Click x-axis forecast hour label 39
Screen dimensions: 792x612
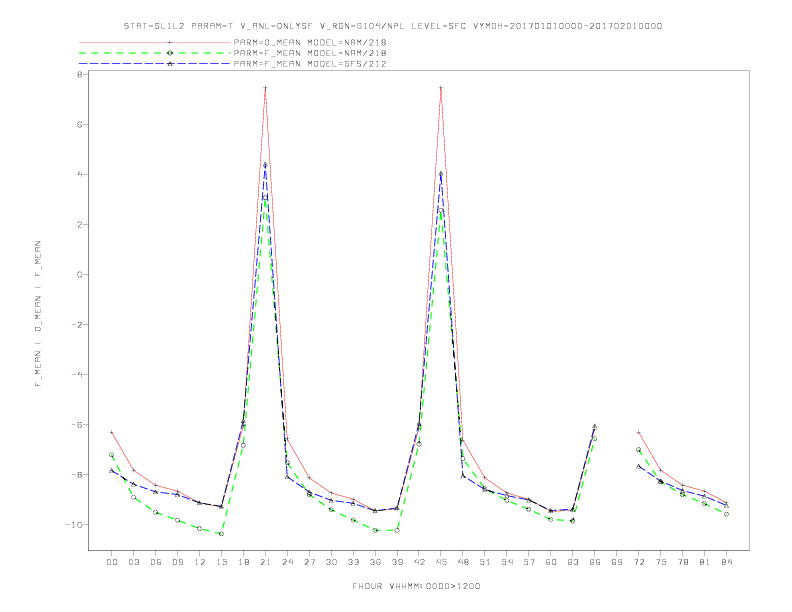tap(397, 562)
